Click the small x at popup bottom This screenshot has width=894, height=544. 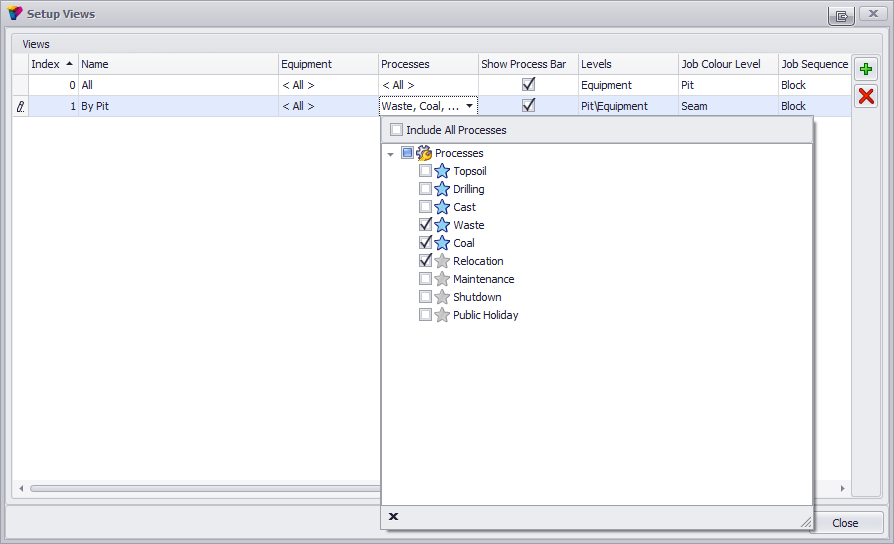[393, 516]
